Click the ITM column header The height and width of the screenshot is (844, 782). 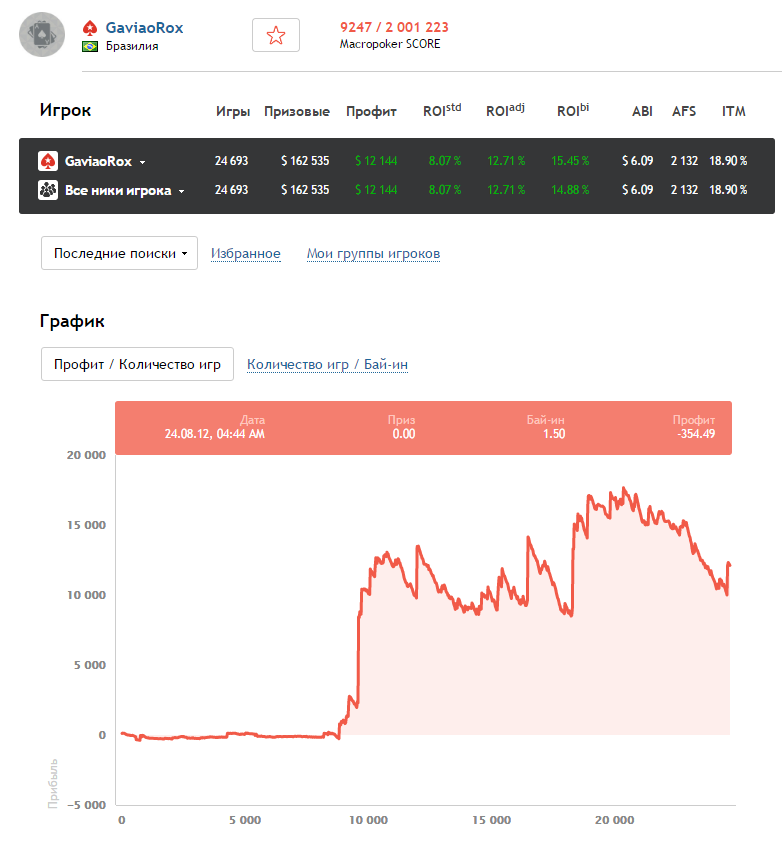[x=733, y=112]
